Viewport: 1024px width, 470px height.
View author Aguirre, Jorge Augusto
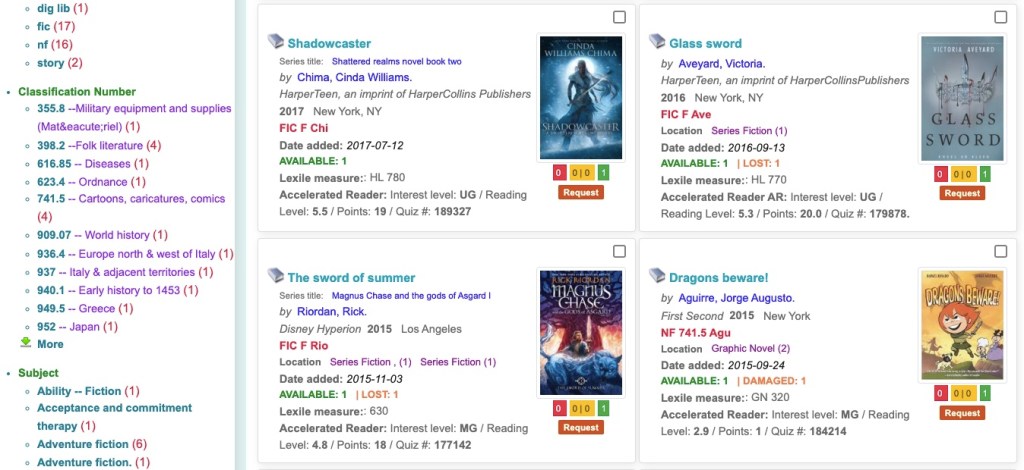point(737,298)
